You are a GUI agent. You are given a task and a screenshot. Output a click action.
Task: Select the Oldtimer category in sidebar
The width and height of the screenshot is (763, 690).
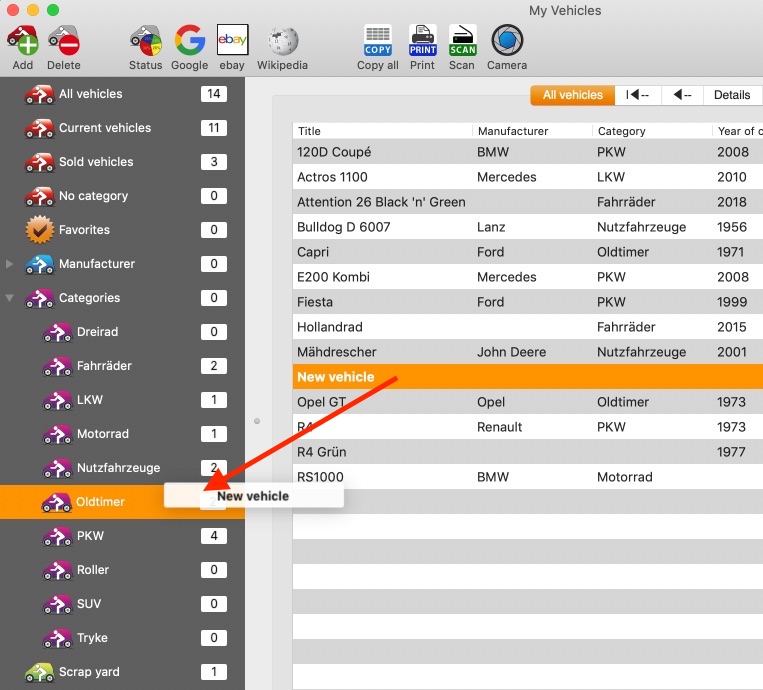[122, 502]
